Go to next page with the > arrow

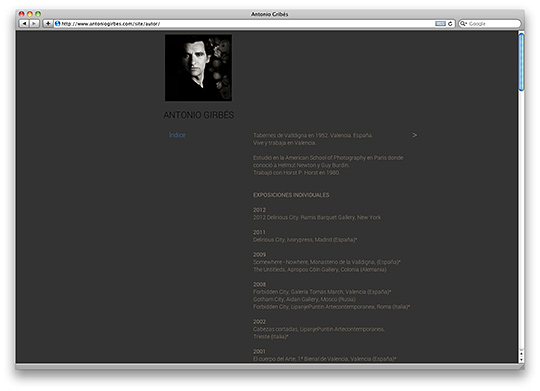click(x=415, y=135)
